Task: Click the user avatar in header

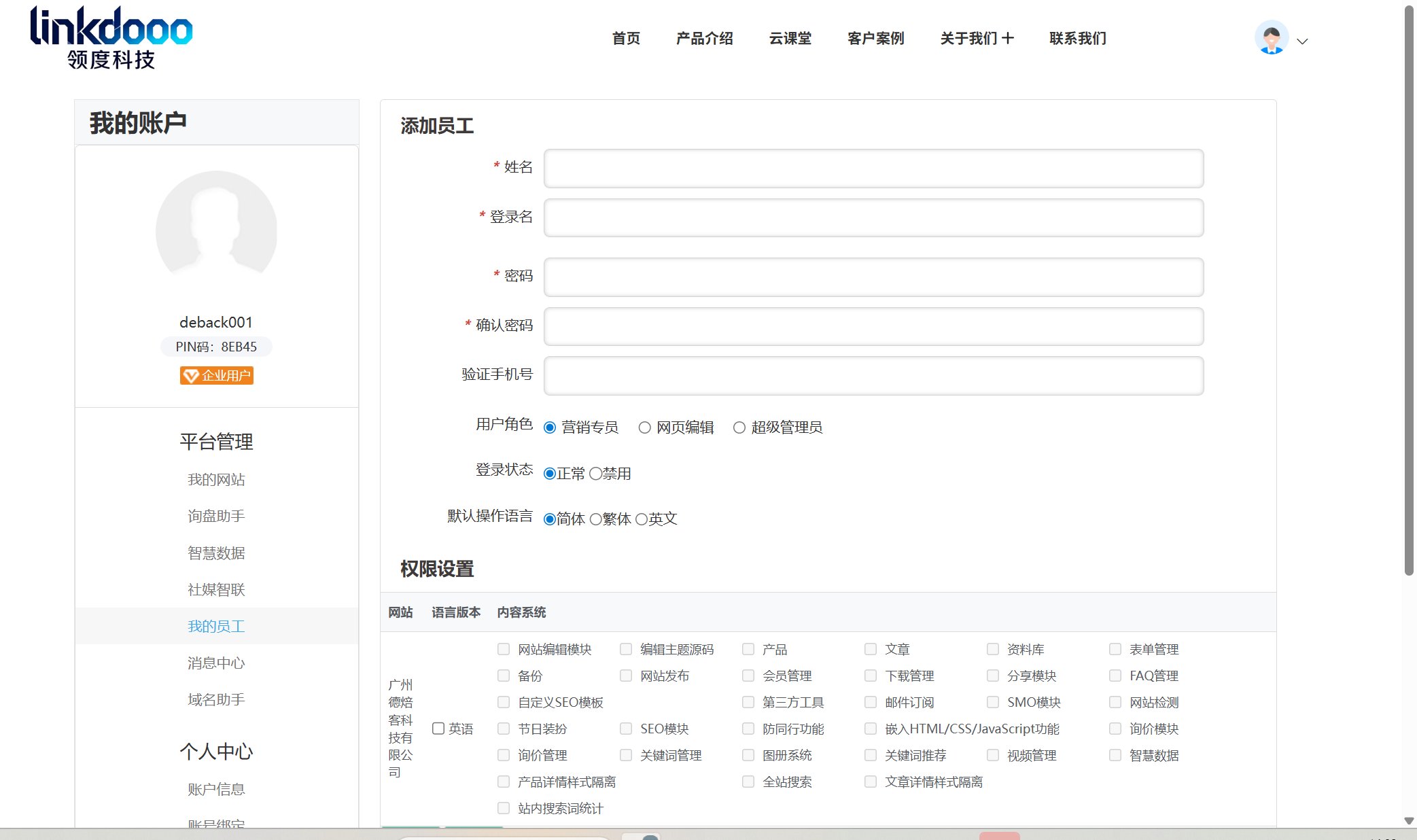Action: pyautogui.click(x=1271, y=38)
